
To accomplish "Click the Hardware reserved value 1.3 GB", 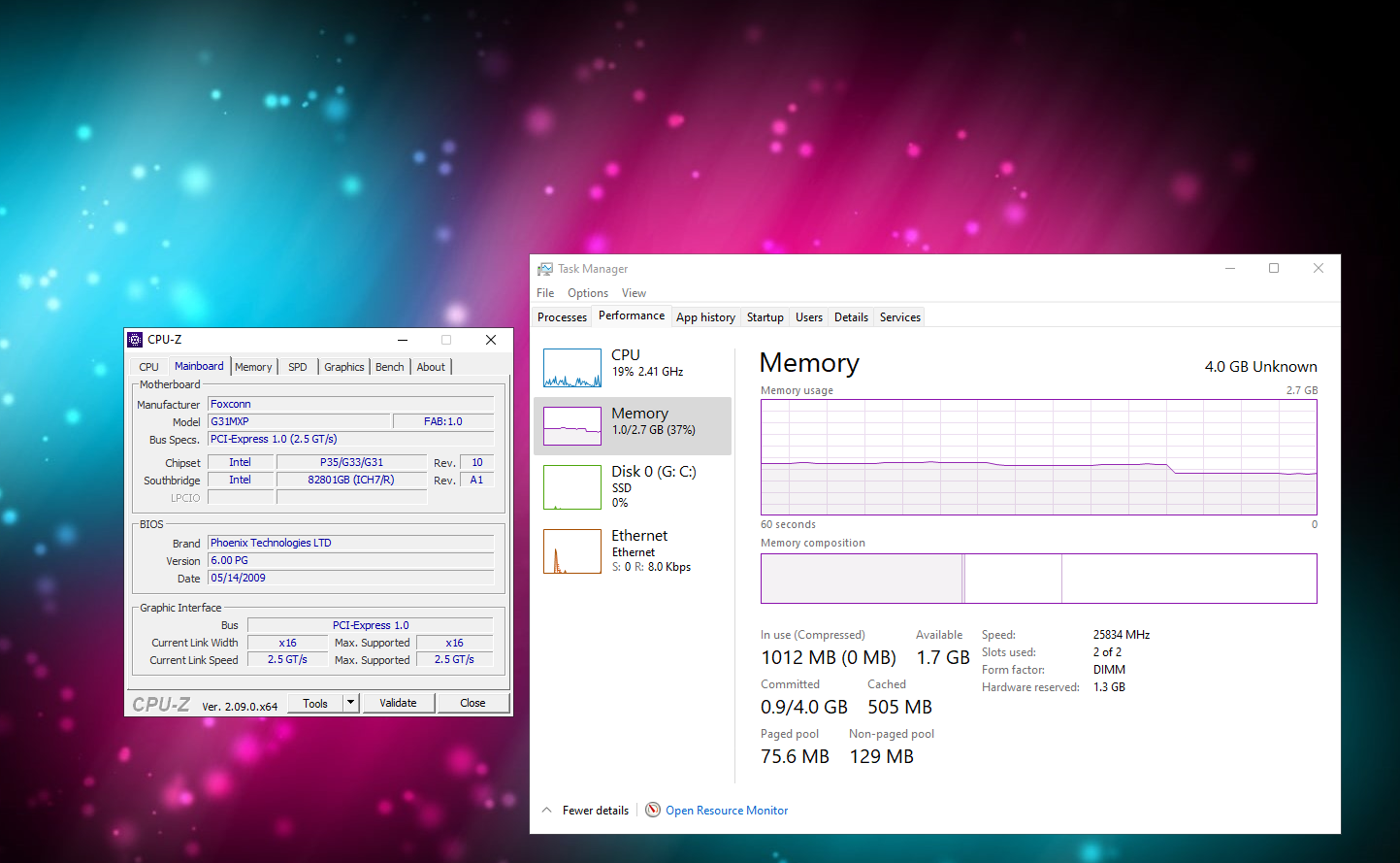I will pos(1109,687).
